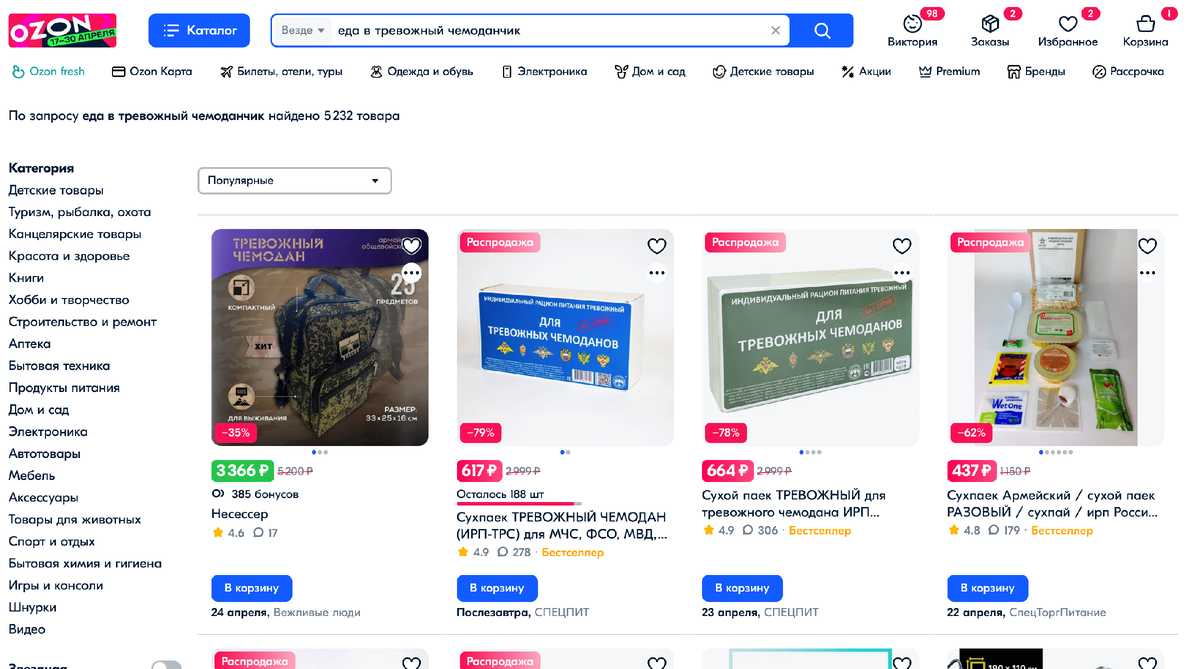1200x669 pixels.
Task: Open the Ozon logo home page
Action: [62, 30]
